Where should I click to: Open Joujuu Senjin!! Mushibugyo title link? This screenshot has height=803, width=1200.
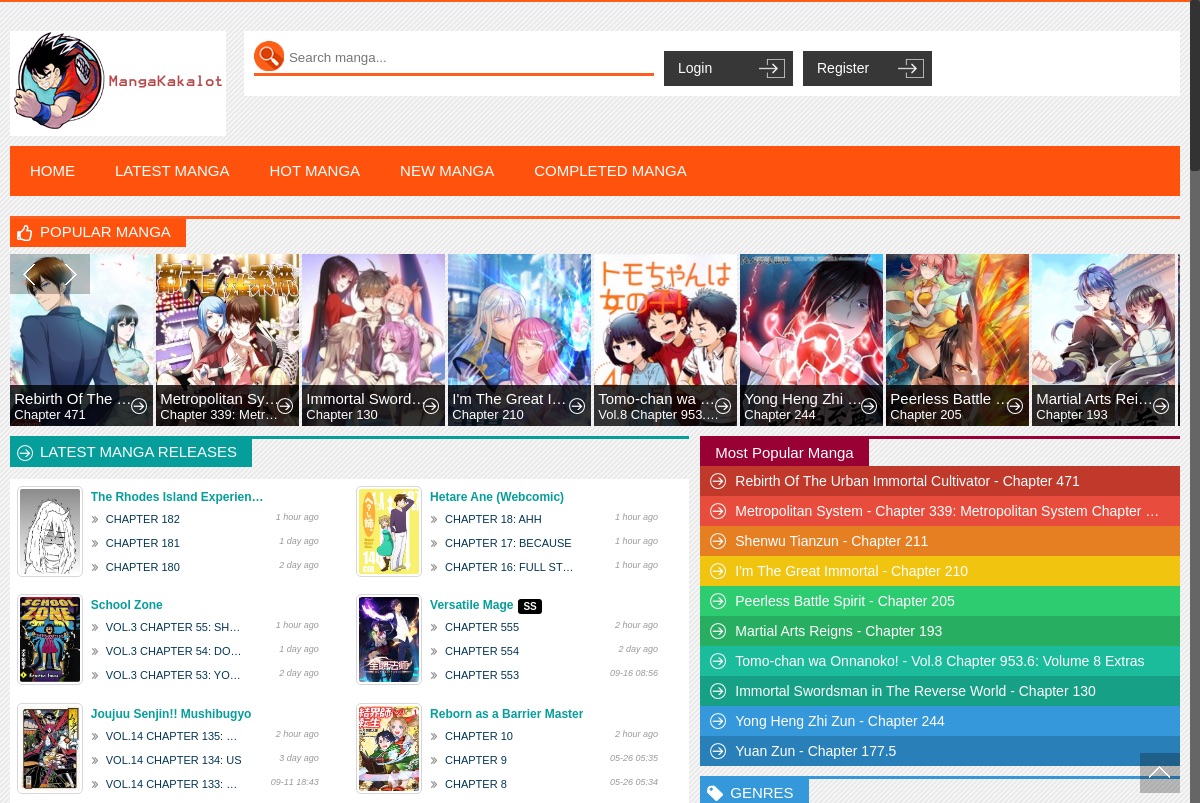(x=171, y=714)
